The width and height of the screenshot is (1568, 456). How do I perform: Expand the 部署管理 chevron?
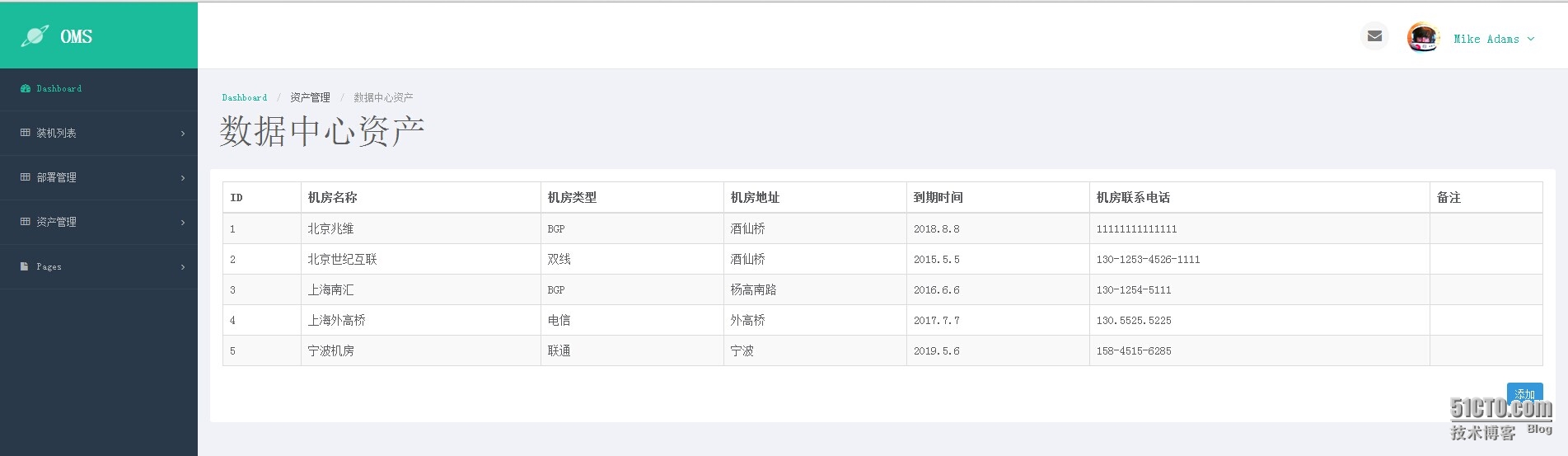point(183,178)
